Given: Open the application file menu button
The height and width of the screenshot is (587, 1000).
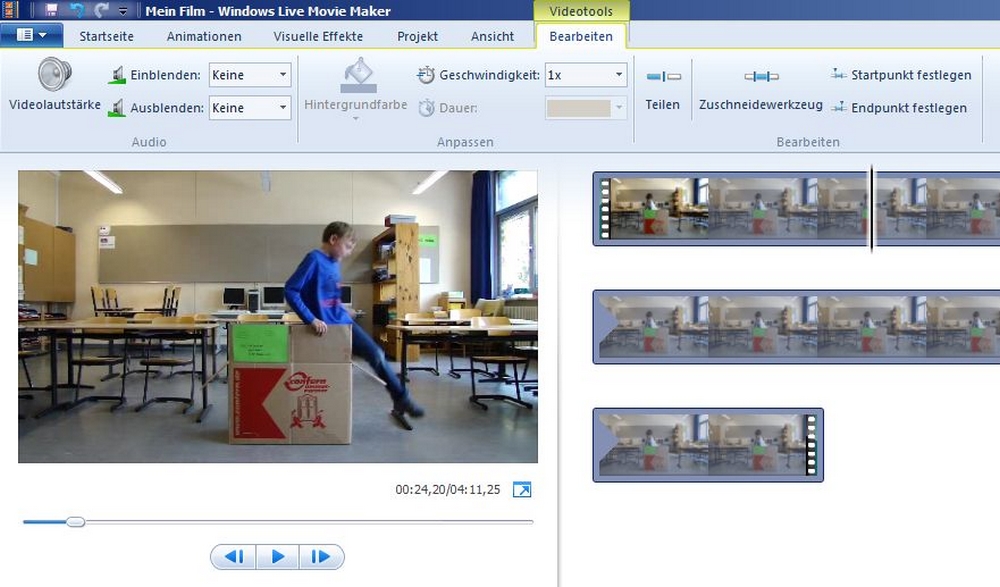Looking at the screenshot, I should 32,36.
